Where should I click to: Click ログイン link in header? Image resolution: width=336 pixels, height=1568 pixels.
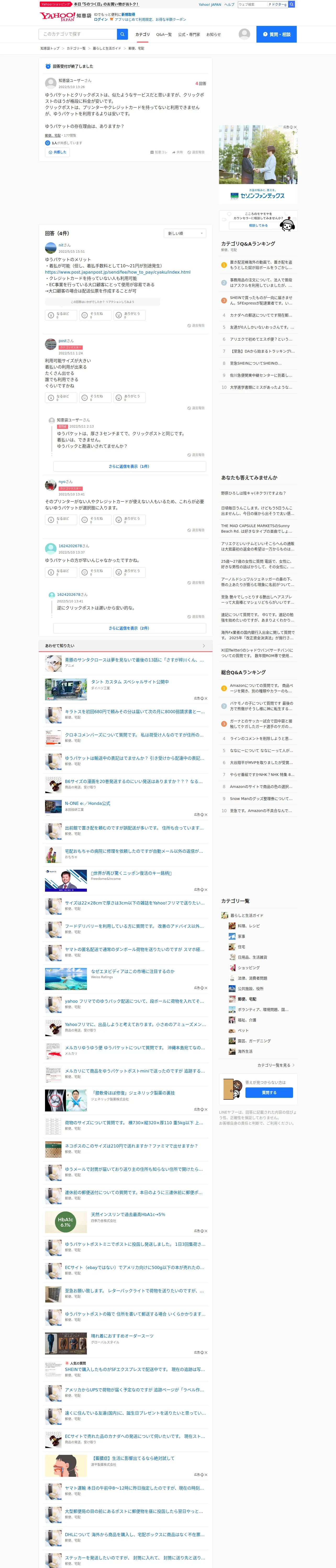coord(101,20)
